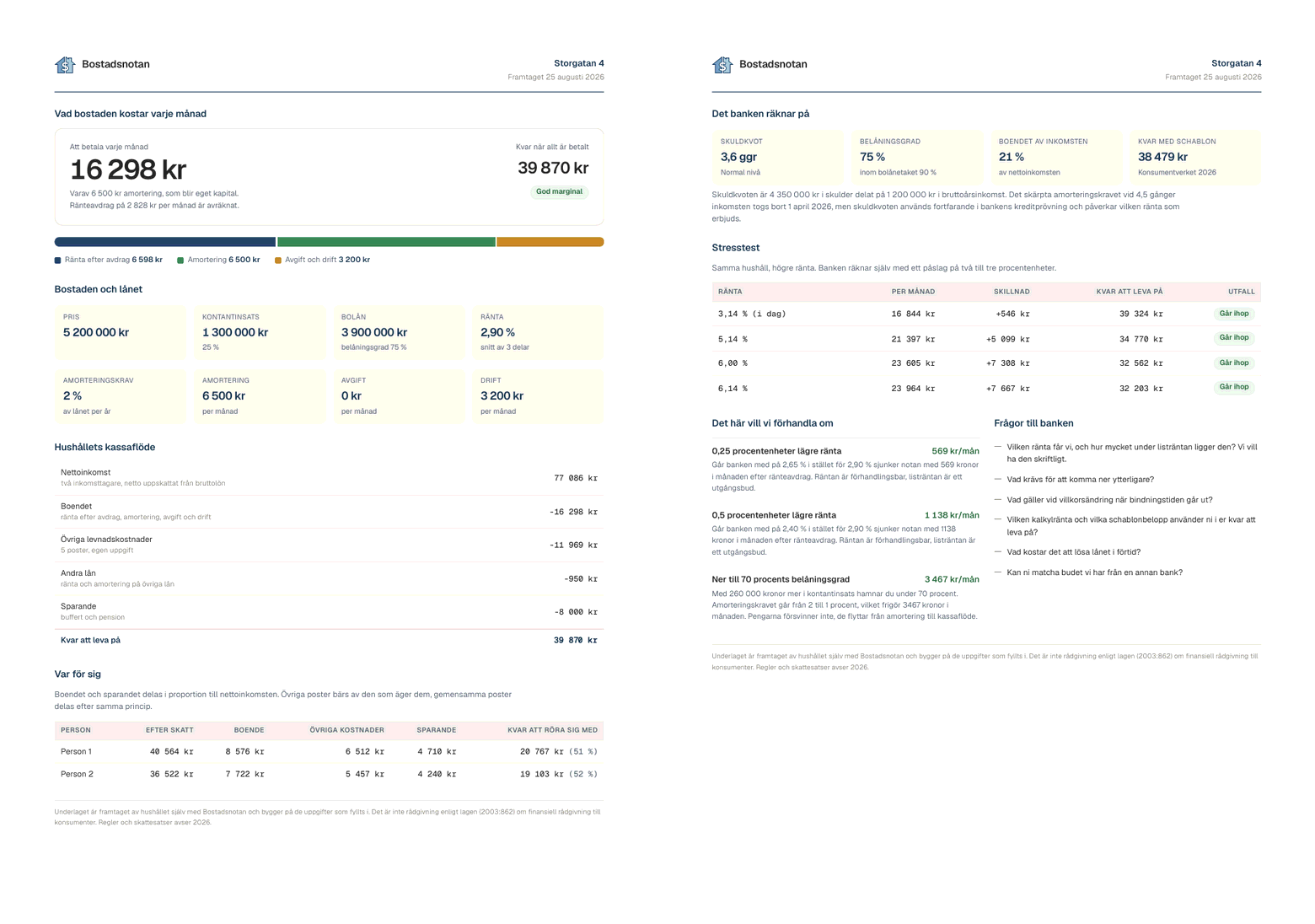Click the 1 138 kr/mån savings amount
1315x924 pixels.
[952, 515]
